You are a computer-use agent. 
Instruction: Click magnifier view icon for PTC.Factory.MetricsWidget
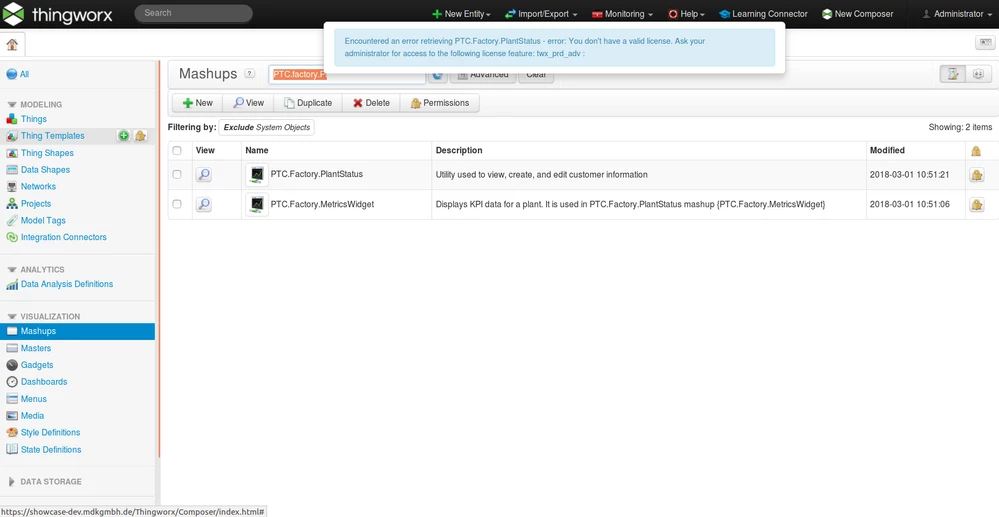coord(204,205)
